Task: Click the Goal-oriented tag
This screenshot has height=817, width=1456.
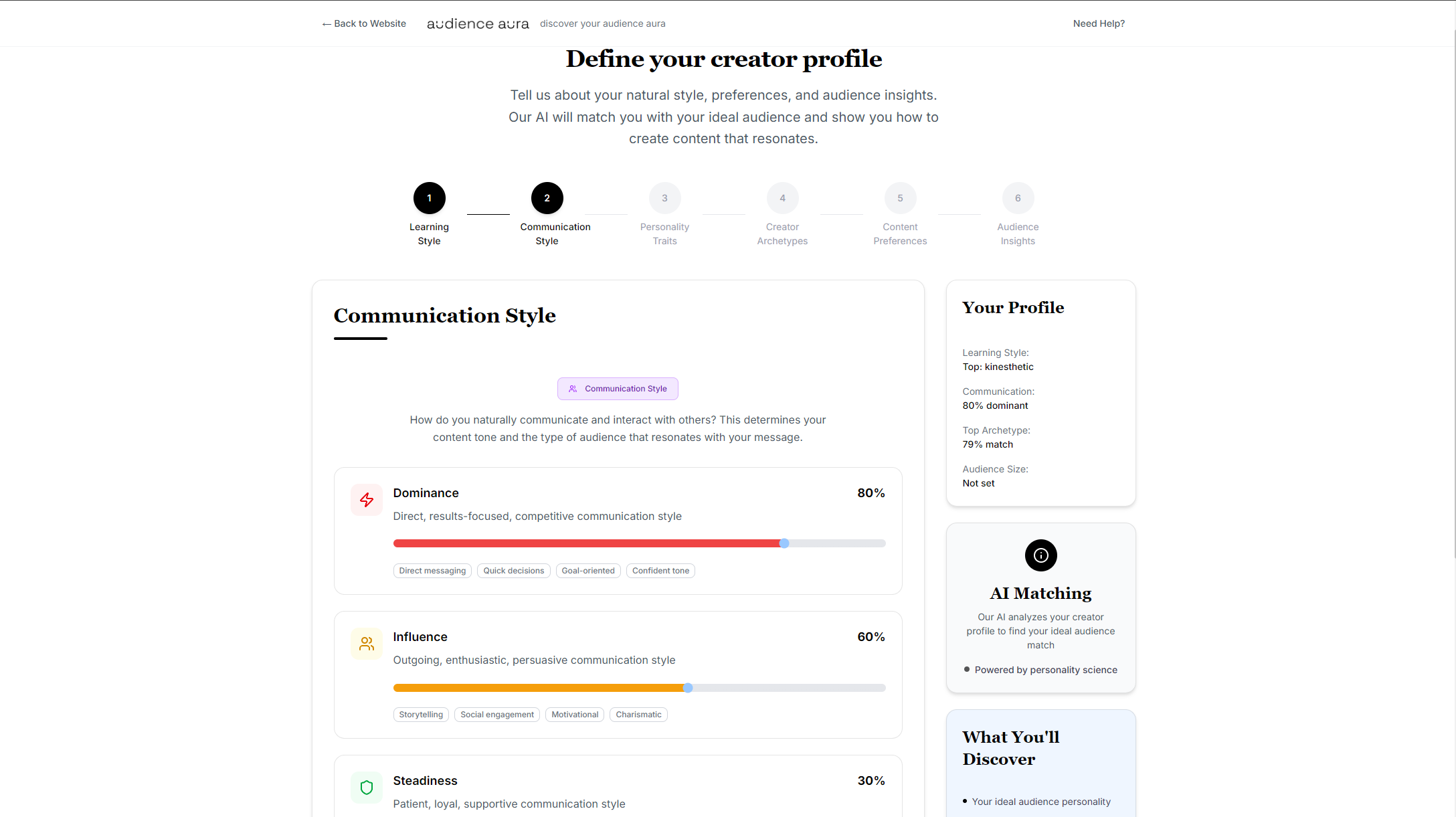Action: (588, 571)
